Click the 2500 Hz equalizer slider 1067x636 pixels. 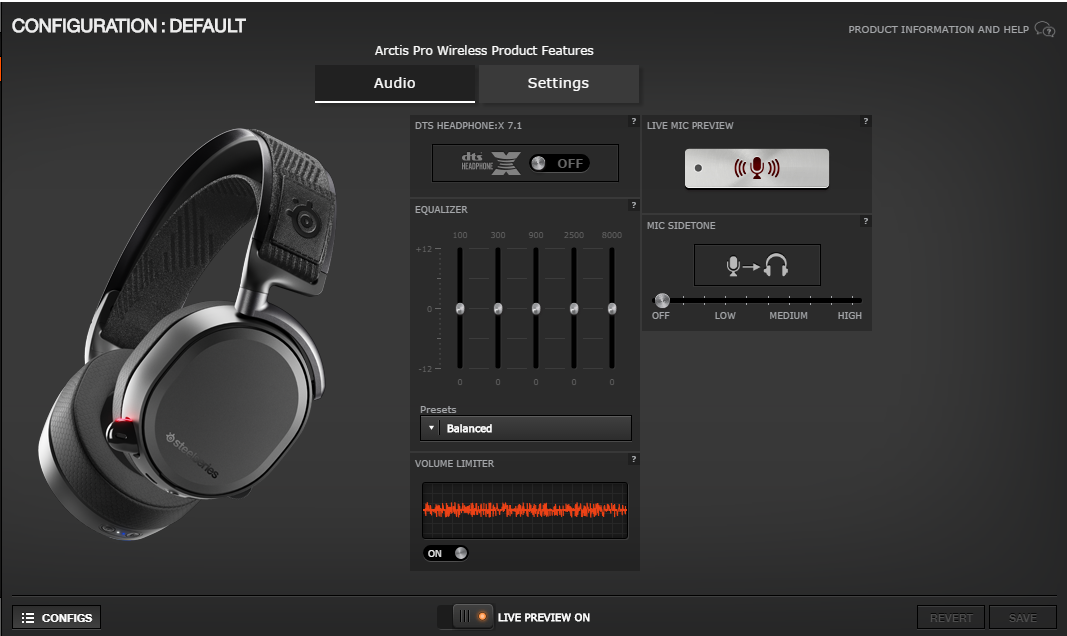pos(574,309)
